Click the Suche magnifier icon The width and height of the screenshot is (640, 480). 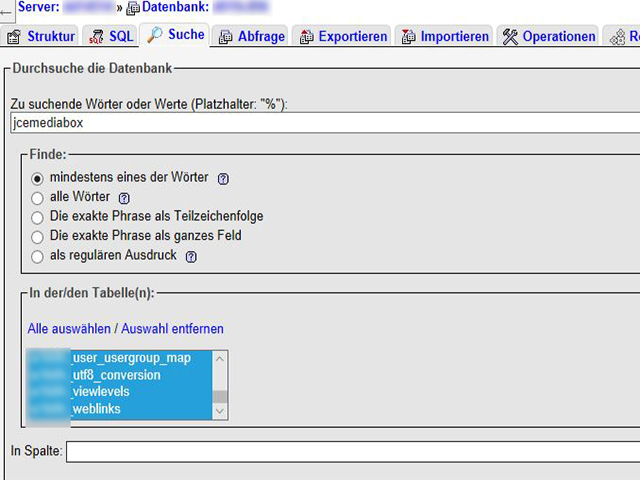click(x=155, y=35)
